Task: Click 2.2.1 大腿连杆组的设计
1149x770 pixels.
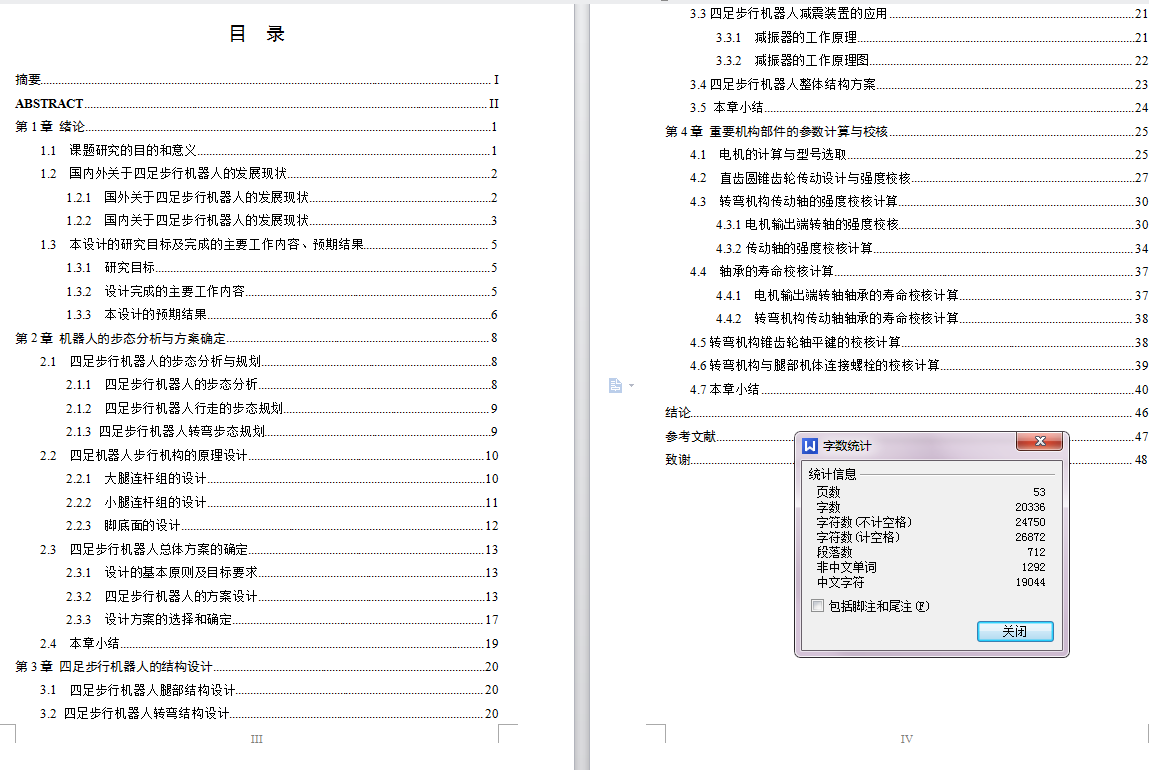Action: point(282,478)
